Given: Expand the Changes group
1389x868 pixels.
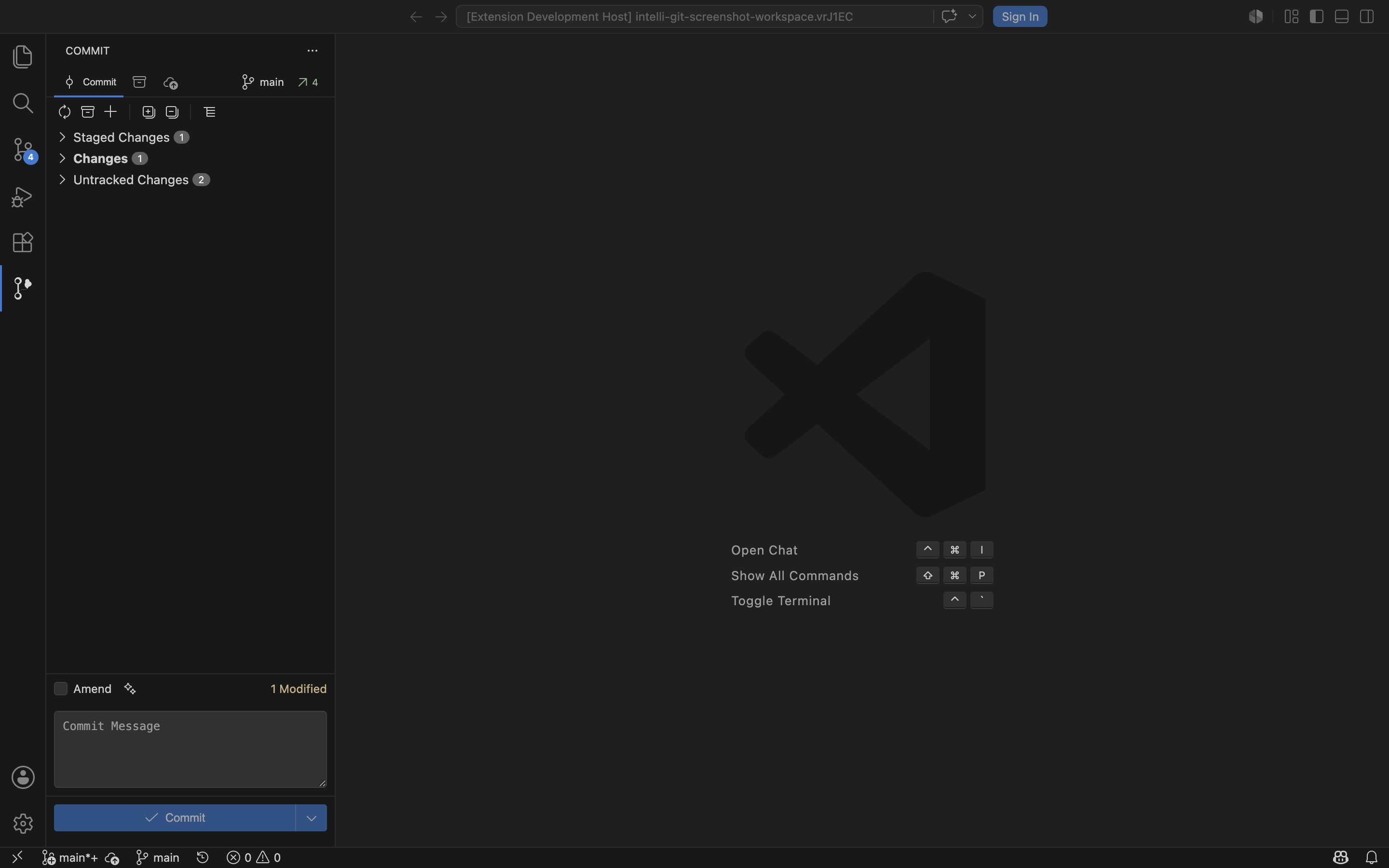Looking at the screenshot, I should coord(190,159).
